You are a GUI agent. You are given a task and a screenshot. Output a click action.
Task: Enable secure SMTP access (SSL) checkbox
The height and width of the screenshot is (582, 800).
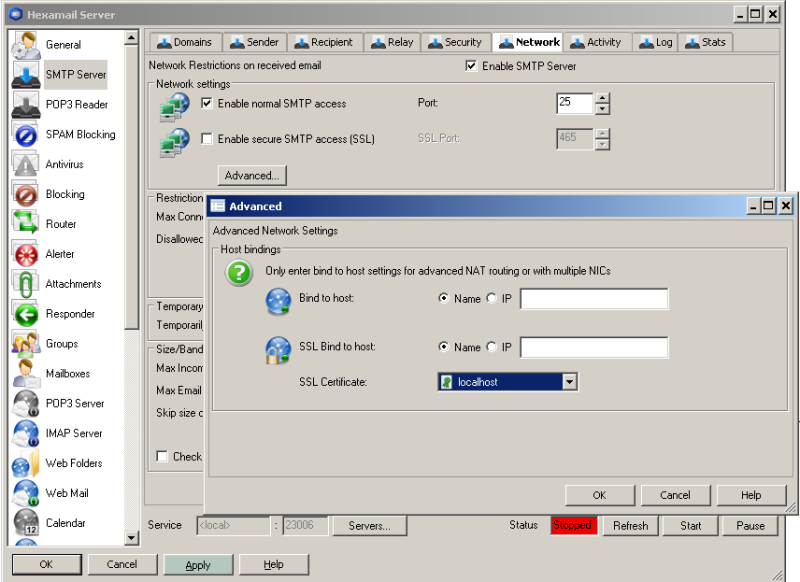pyautogui.click(x=207, y=139)
